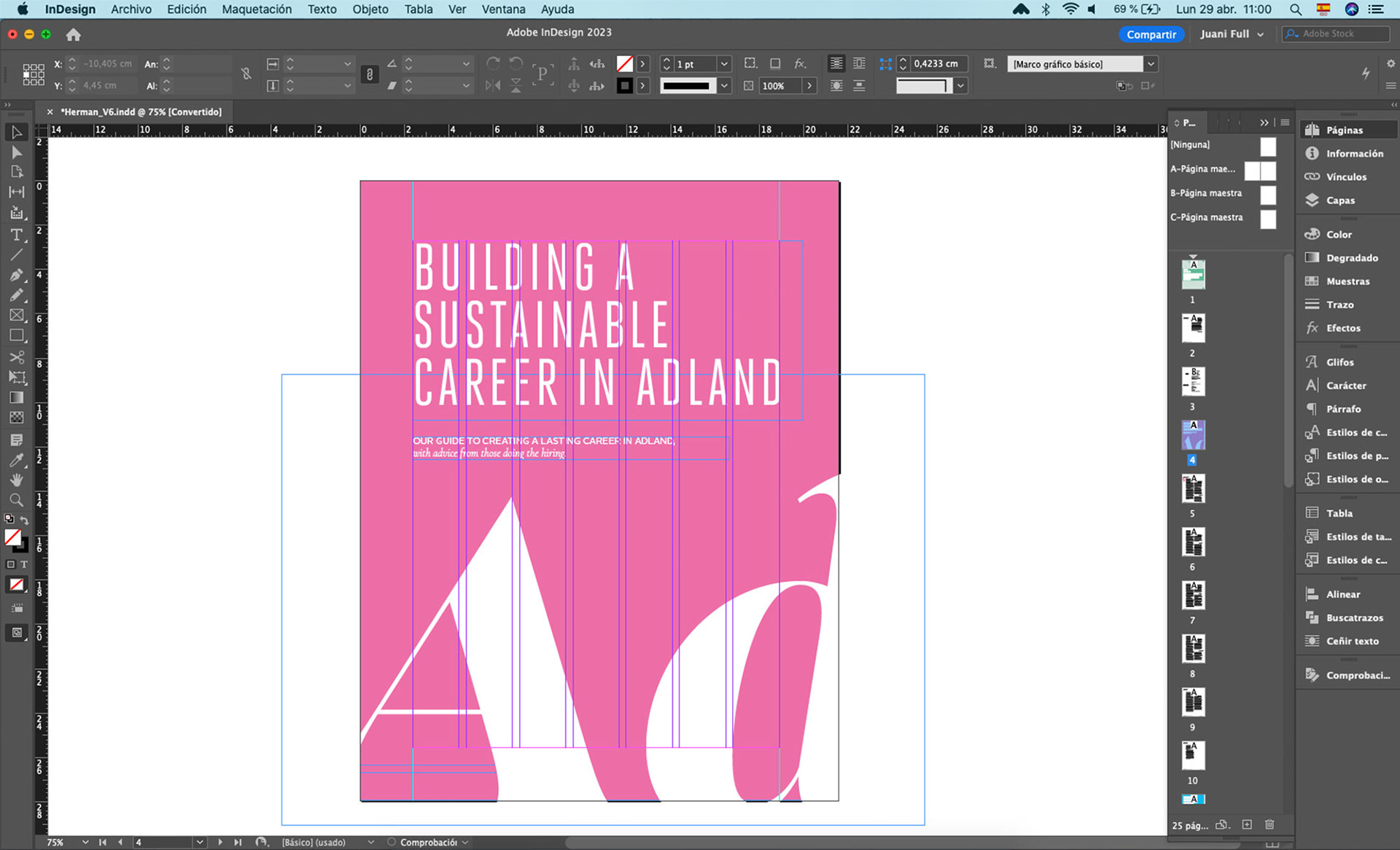
Task: Open the Maquetación menu
Action: [x=257, y=9]
